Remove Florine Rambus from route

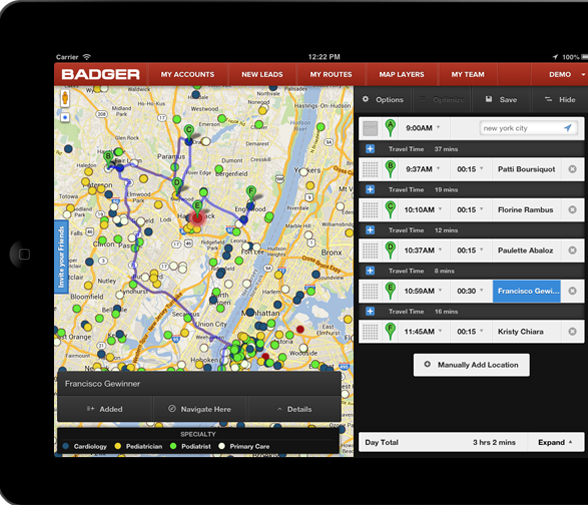click(572, 210)
